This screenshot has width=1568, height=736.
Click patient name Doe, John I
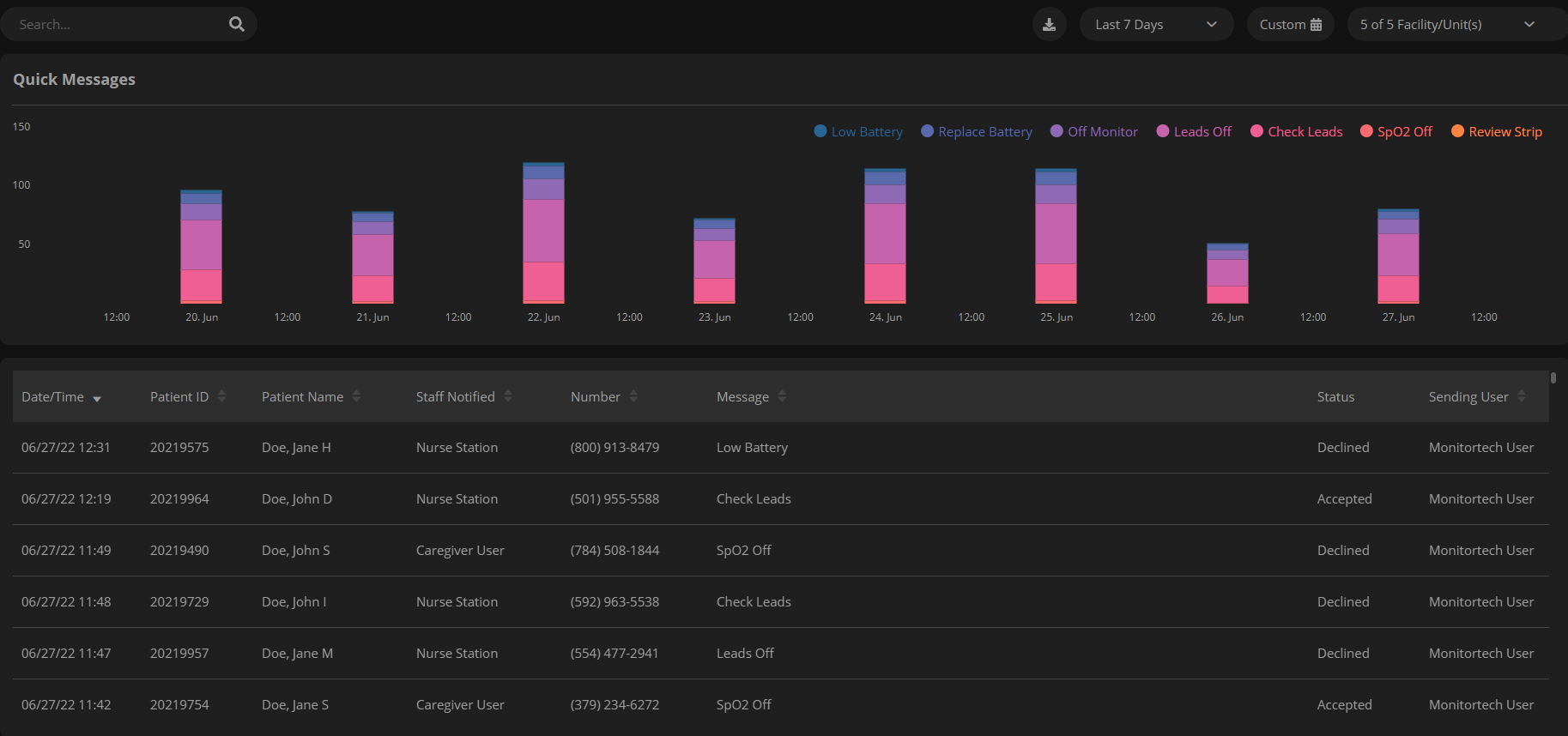click(x=294, y=601)
